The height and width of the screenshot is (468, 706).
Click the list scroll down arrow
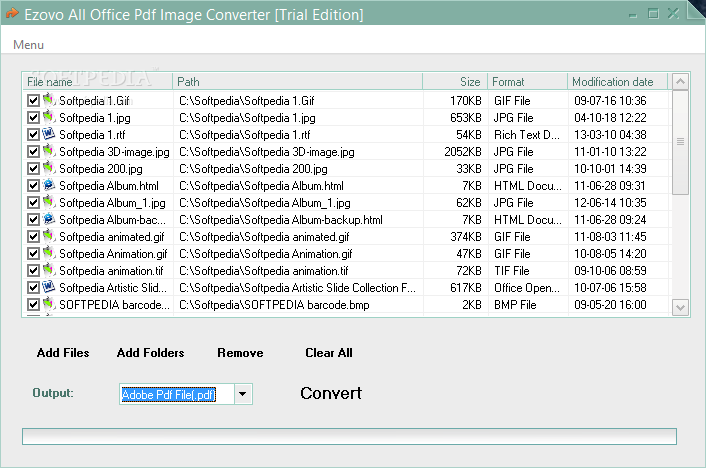pos(680,308)
